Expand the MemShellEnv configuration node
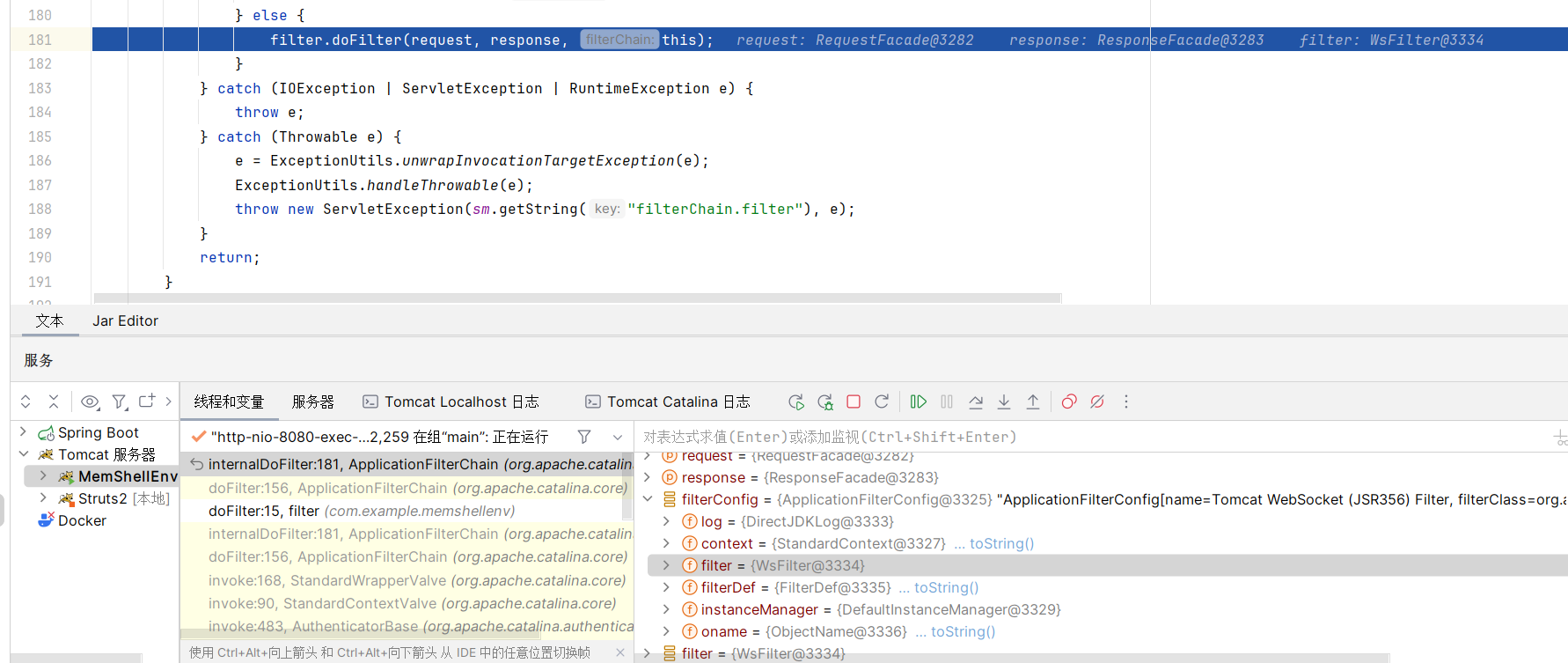 (43, 476)
